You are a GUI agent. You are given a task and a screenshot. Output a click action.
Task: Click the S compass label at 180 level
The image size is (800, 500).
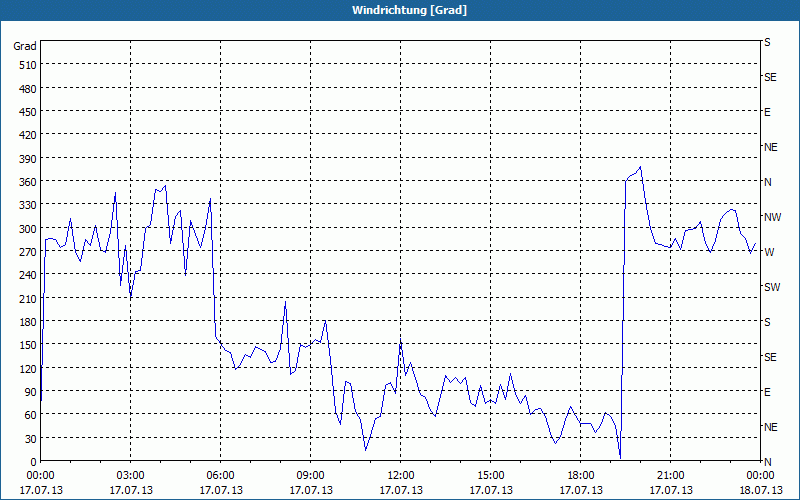767,322
